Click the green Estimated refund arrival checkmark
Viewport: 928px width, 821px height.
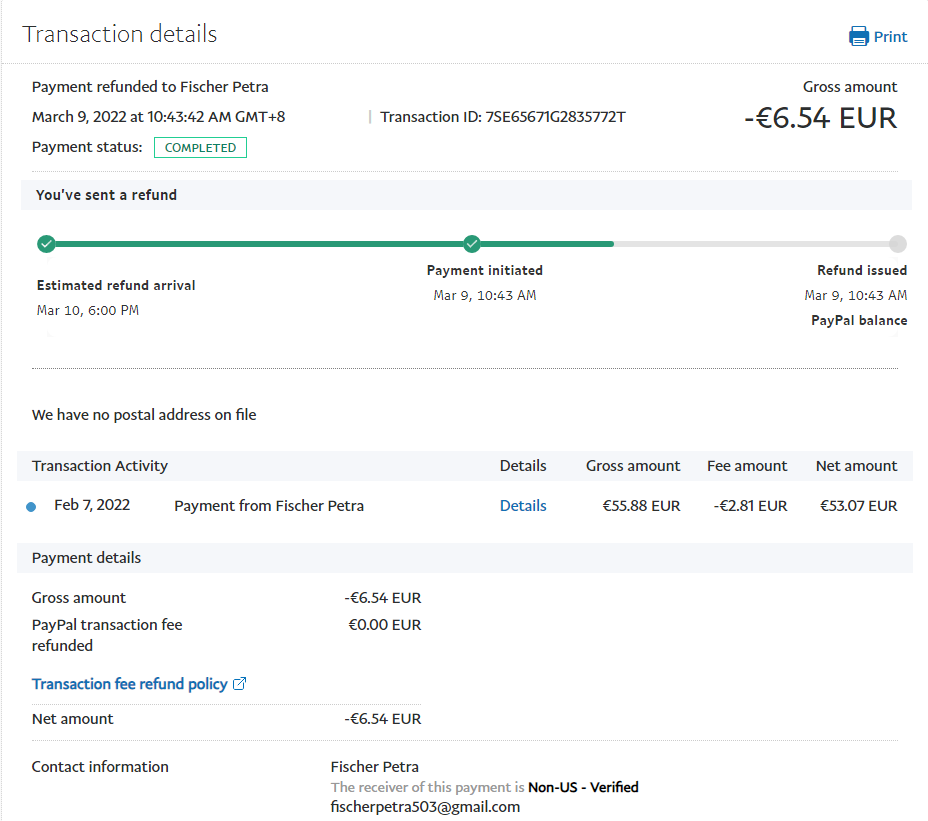point(46,244)
